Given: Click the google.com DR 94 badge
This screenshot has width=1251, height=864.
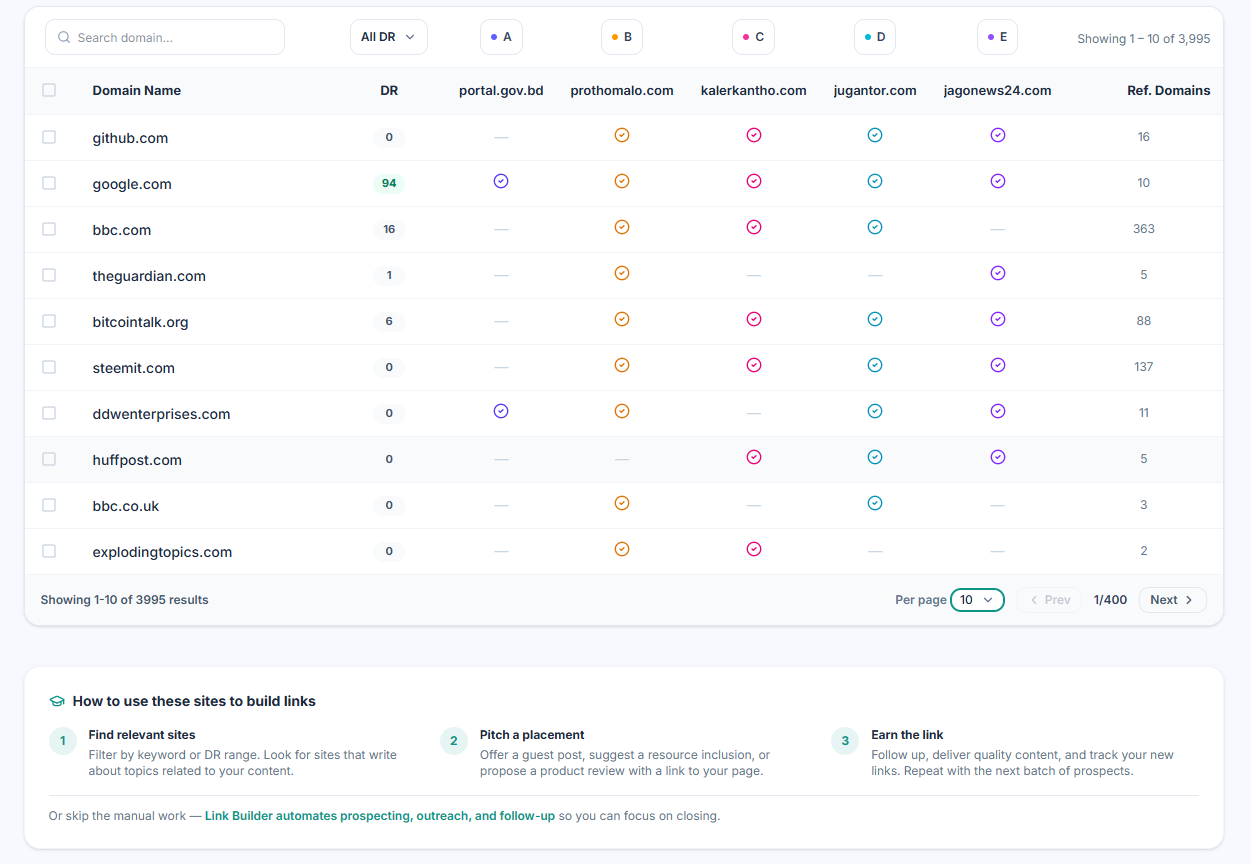Looking at the screenshot, I should pos(389,183).
